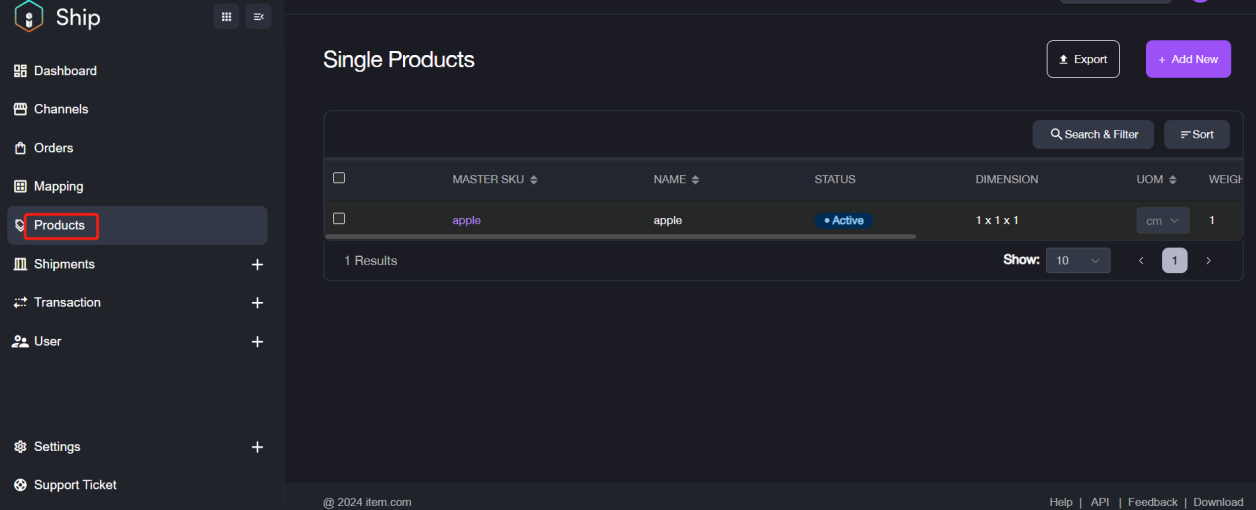
Task: Click the Add New button
Action: (x=1188, y=59)
